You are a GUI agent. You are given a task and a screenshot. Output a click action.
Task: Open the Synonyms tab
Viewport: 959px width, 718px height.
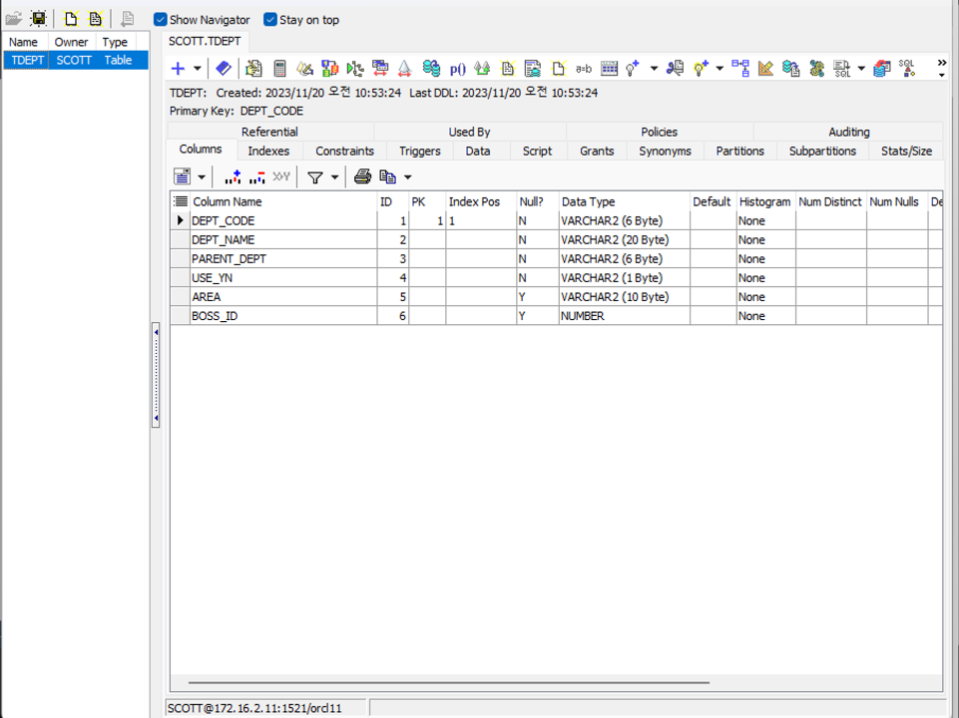pyautogui.click(x=665, y=151)
